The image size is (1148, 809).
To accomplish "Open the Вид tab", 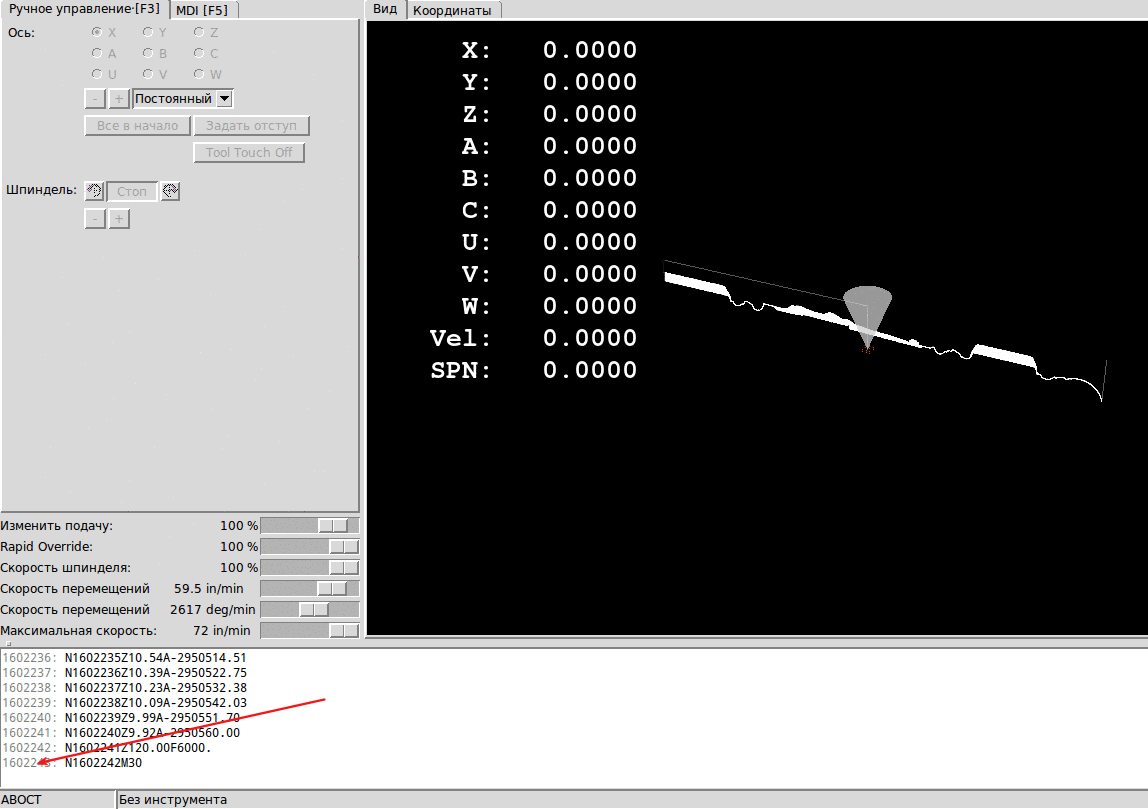I will 384,9.
